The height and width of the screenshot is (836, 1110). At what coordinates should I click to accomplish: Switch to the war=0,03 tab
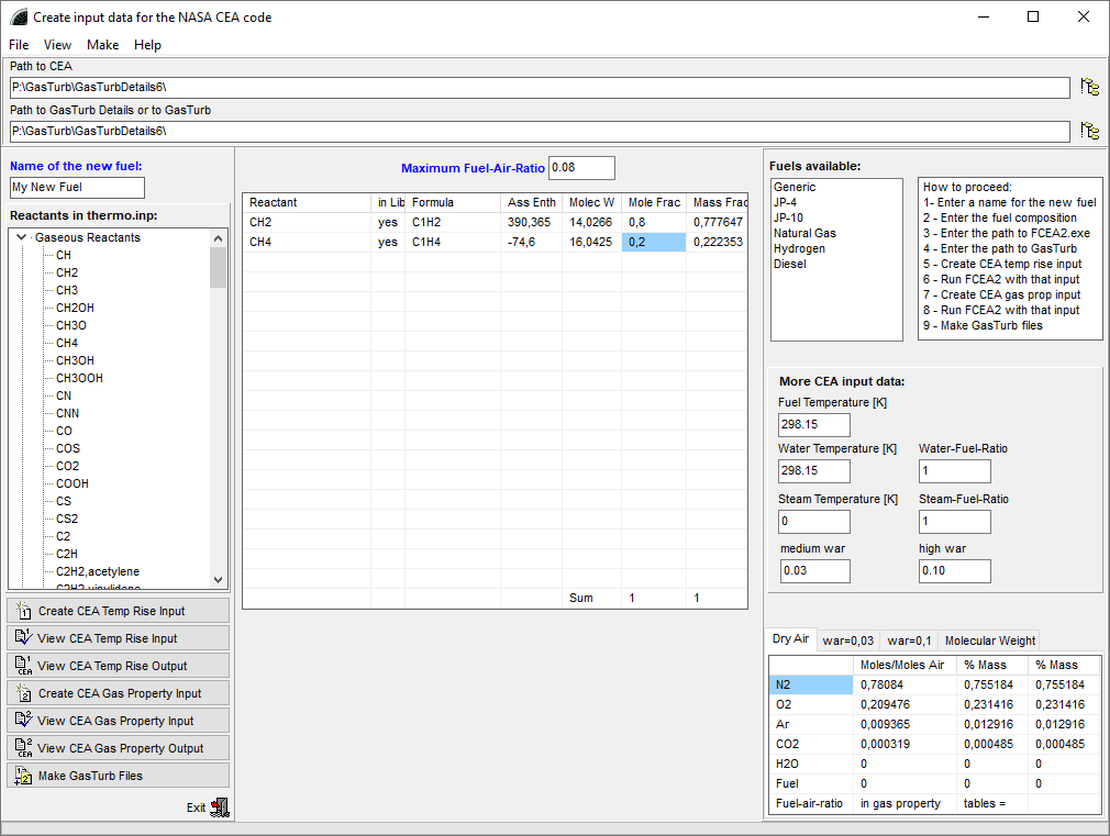[x=847, y=641]
